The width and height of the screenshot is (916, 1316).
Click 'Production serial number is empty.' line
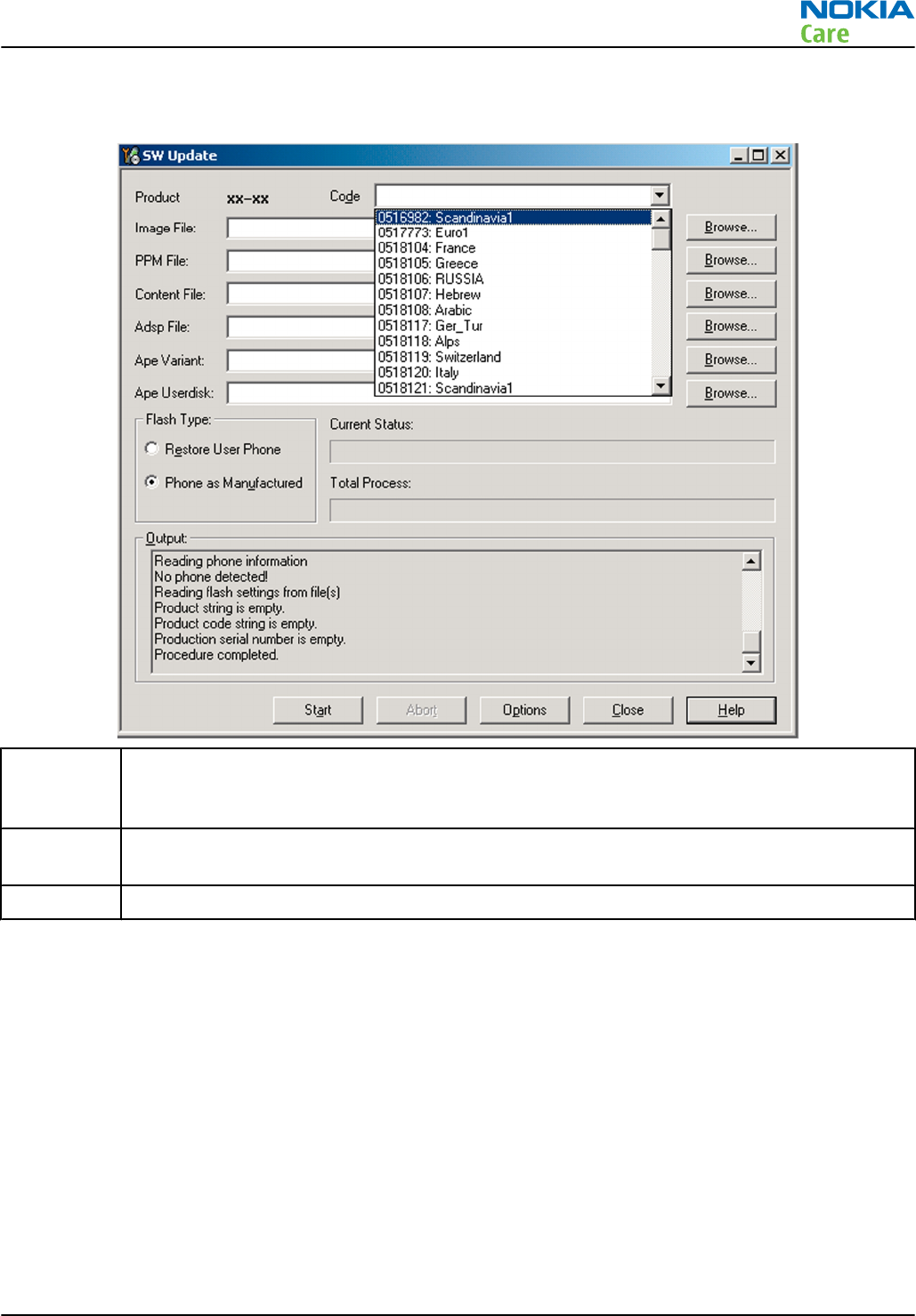coord(250,639)
